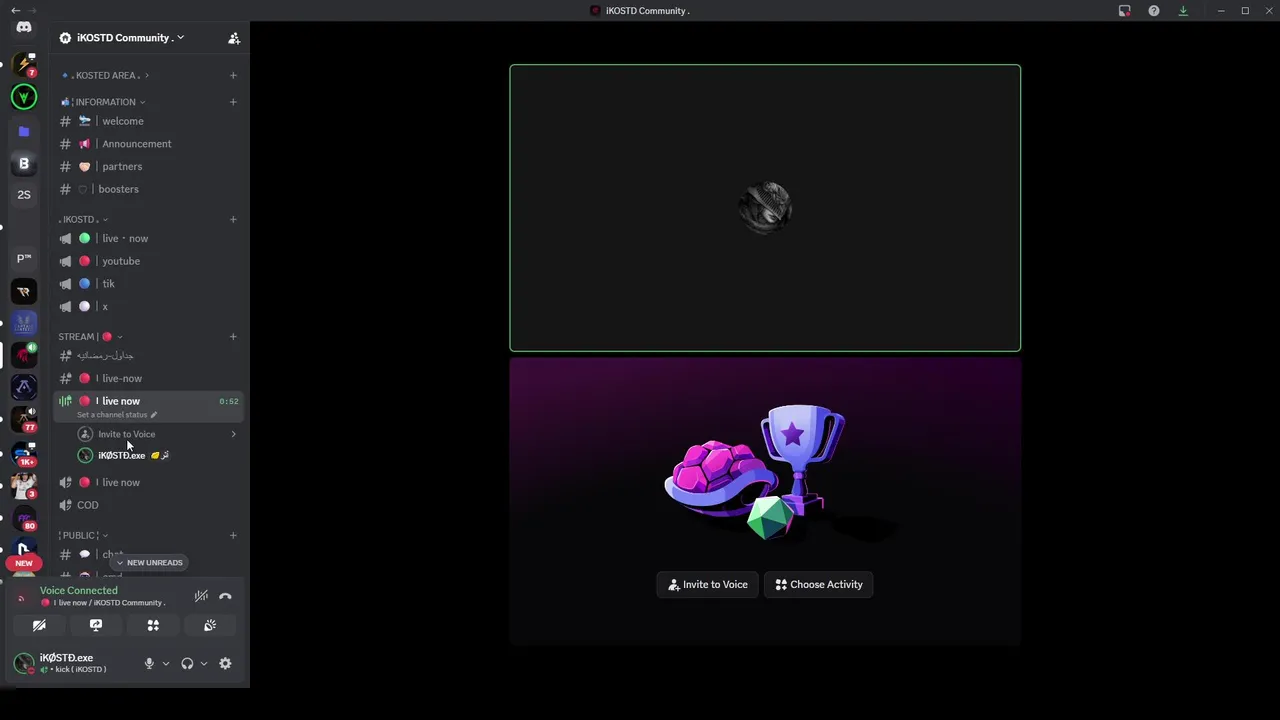The image size is (1280, 720).
Task: Open the live-now text channel
Action: coord(150,378)
